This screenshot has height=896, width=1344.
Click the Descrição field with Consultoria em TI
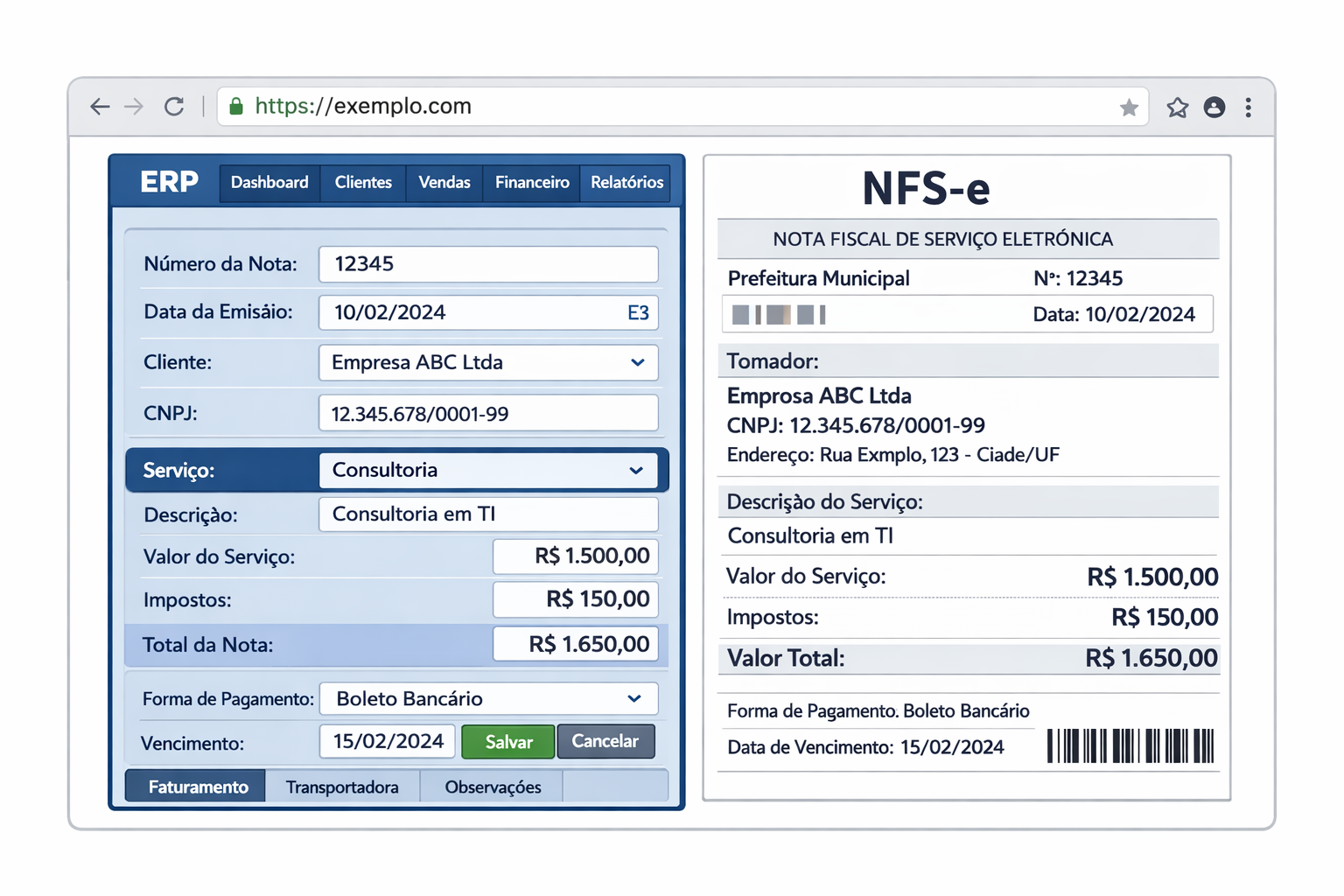pyautogui.click(x=488, y=514)
